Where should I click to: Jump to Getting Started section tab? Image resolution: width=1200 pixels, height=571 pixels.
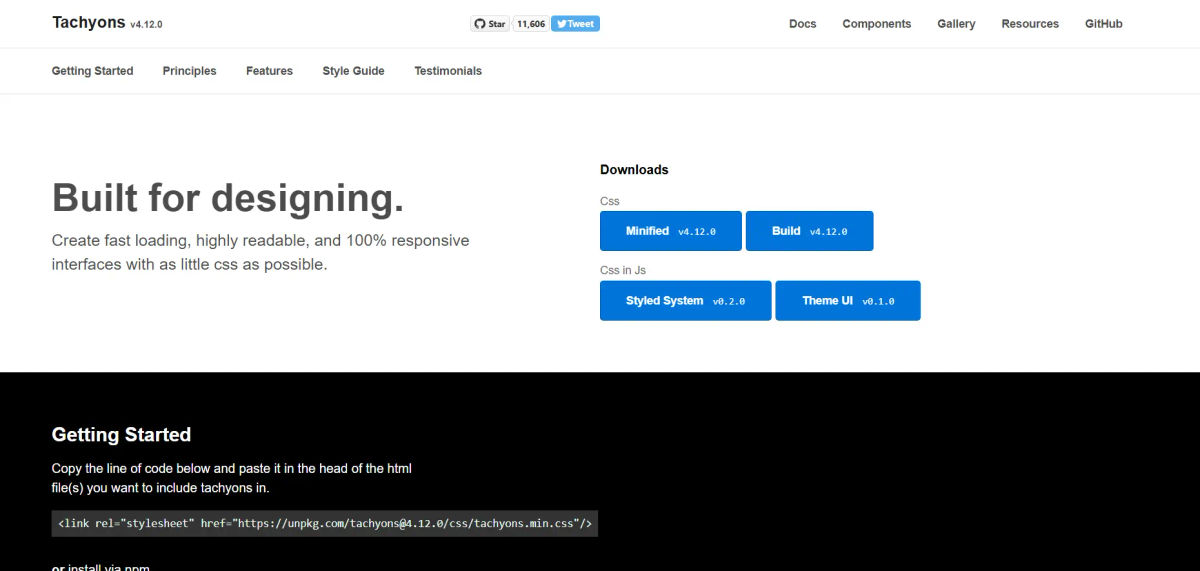coord(92,71)
